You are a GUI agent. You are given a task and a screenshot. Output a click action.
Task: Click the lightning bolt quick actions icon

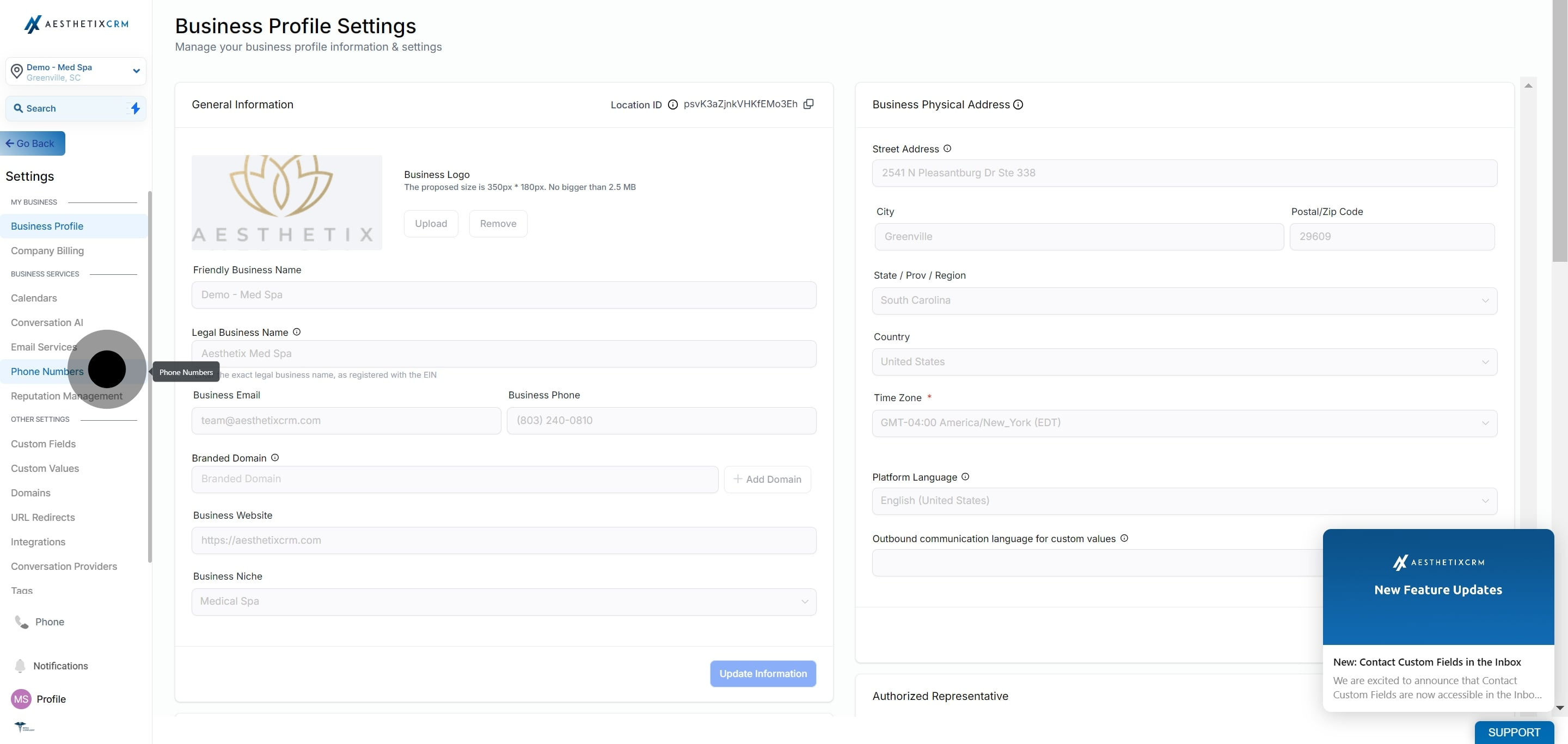(135, 108)
